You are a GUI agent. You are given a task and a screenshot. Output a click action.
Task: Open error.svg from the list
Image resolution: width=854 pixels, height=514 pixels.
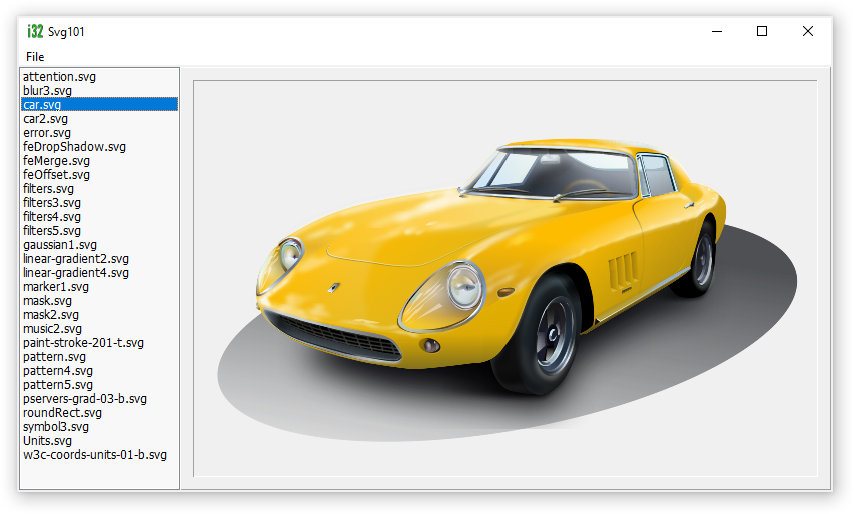coord(47,133)
